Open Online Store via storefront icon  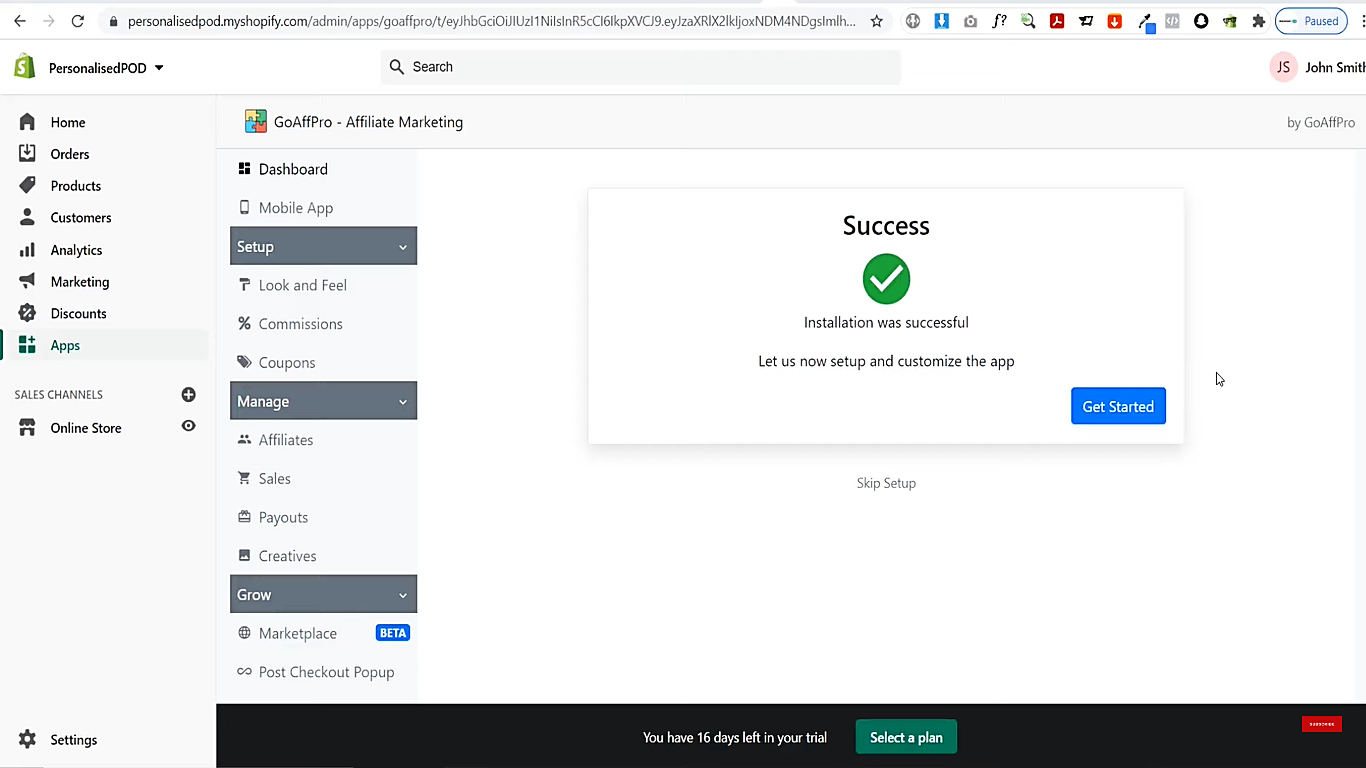tap(27, 428)
